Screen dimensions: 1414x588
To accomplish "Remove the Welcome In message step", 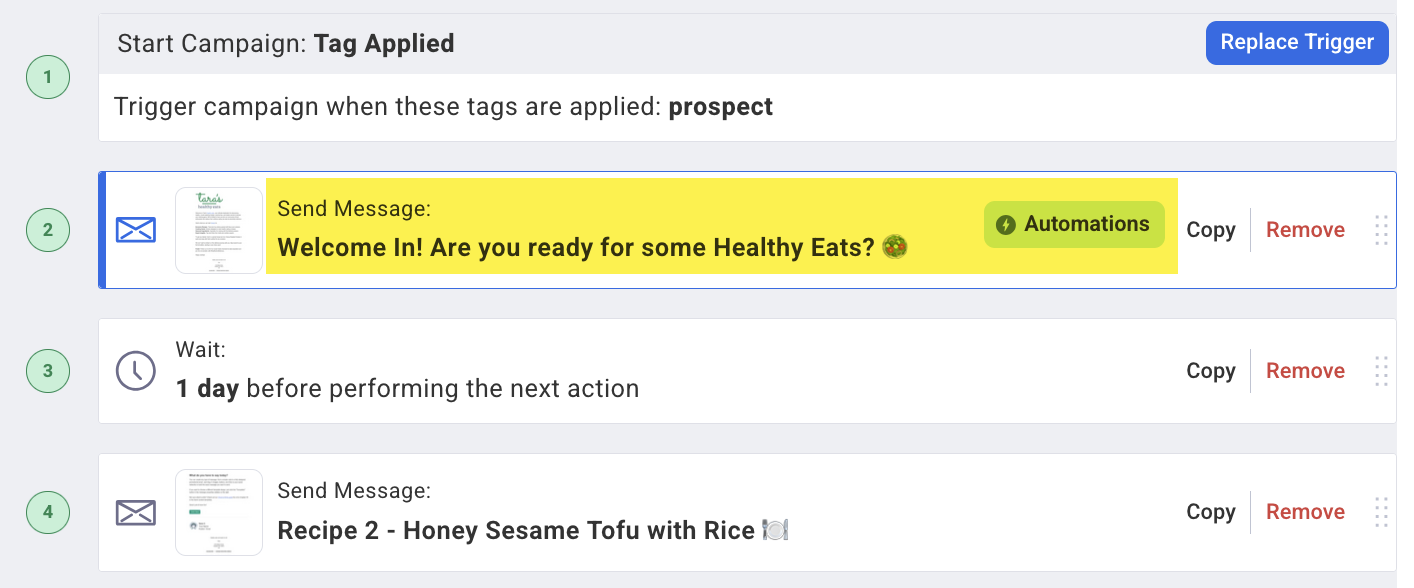I will tap(1305, 230).
